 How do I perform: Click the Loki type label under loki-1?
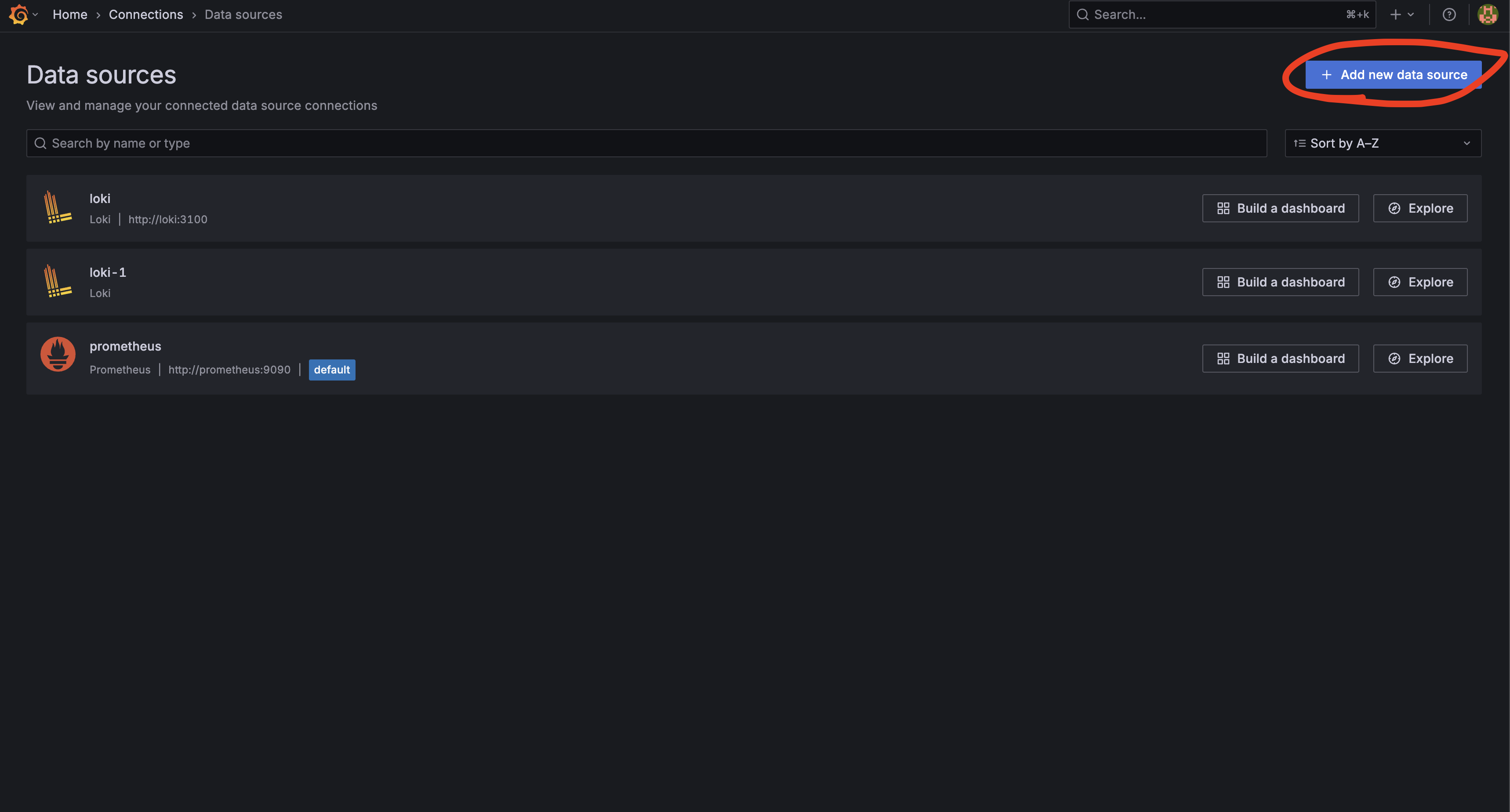[x=100, y=293]
